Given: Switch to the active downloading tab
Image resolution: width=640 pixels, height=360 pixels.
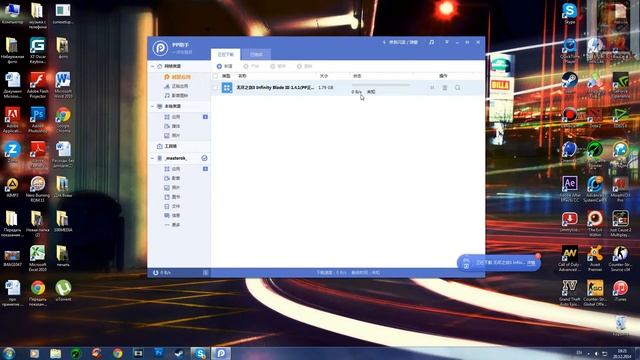Looking at the screenshot, I should point(225,54).
